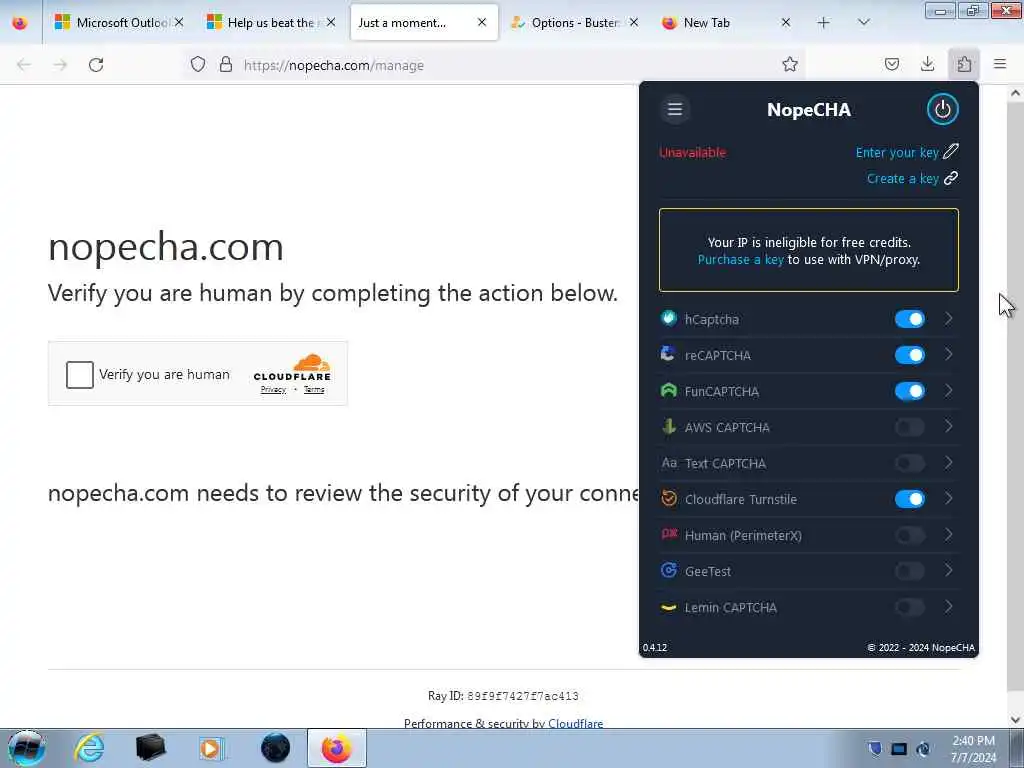Expand Lemin CAPTCHA settings chevron
This screenshot has height=768, width=1024.
point(949,607)
